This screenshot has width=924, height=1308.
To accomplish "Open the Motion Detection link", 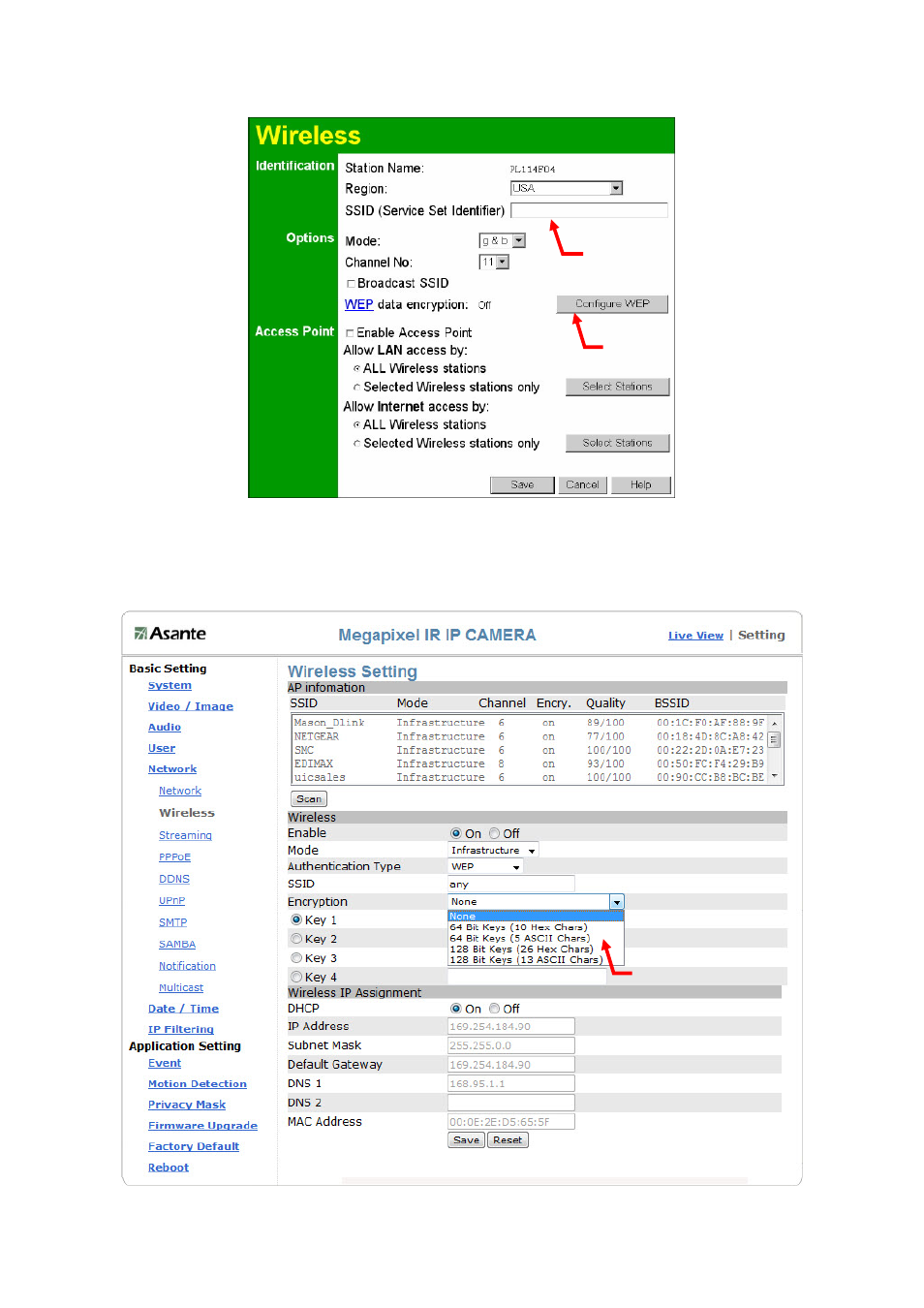I will (198, 1084).
